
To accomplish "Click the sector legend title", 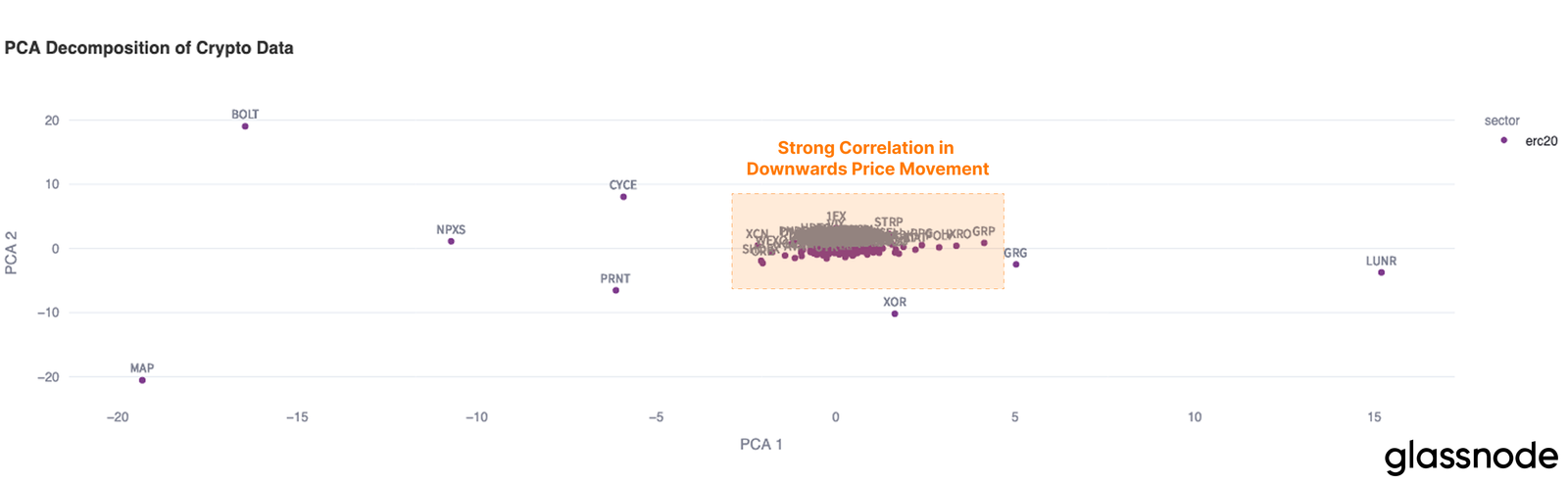I will coord(1501,121).
